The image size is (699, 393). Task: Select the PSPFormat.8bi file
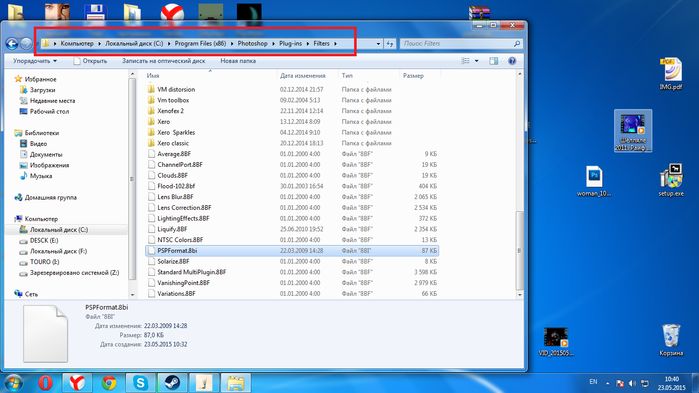pyautogui.click(x=292, y=251)
